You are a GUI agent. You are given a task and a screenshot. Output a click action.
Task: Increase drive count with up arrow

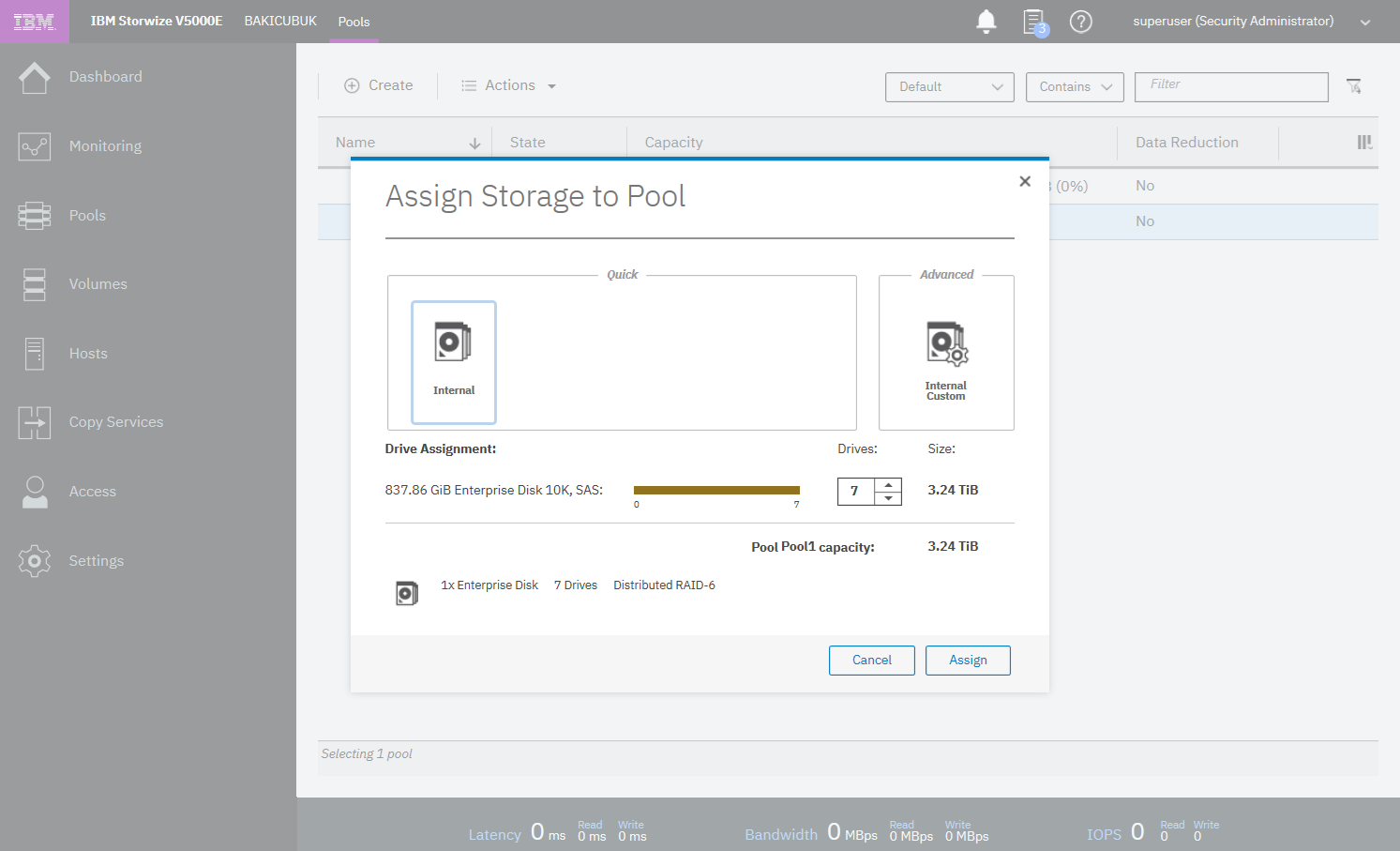coord(888,485)
